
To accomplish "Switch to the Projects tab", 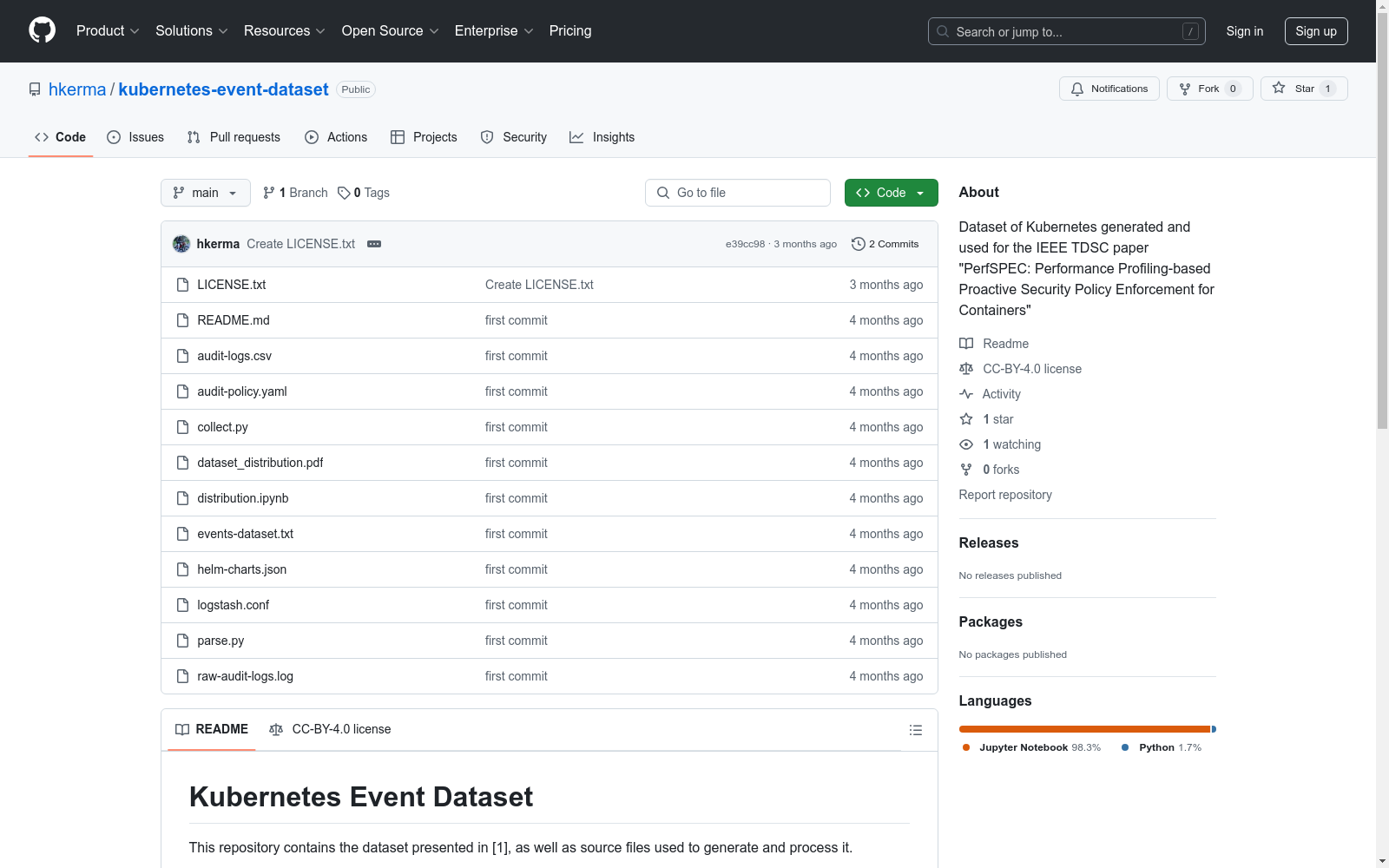I will (x=424, y=137).
